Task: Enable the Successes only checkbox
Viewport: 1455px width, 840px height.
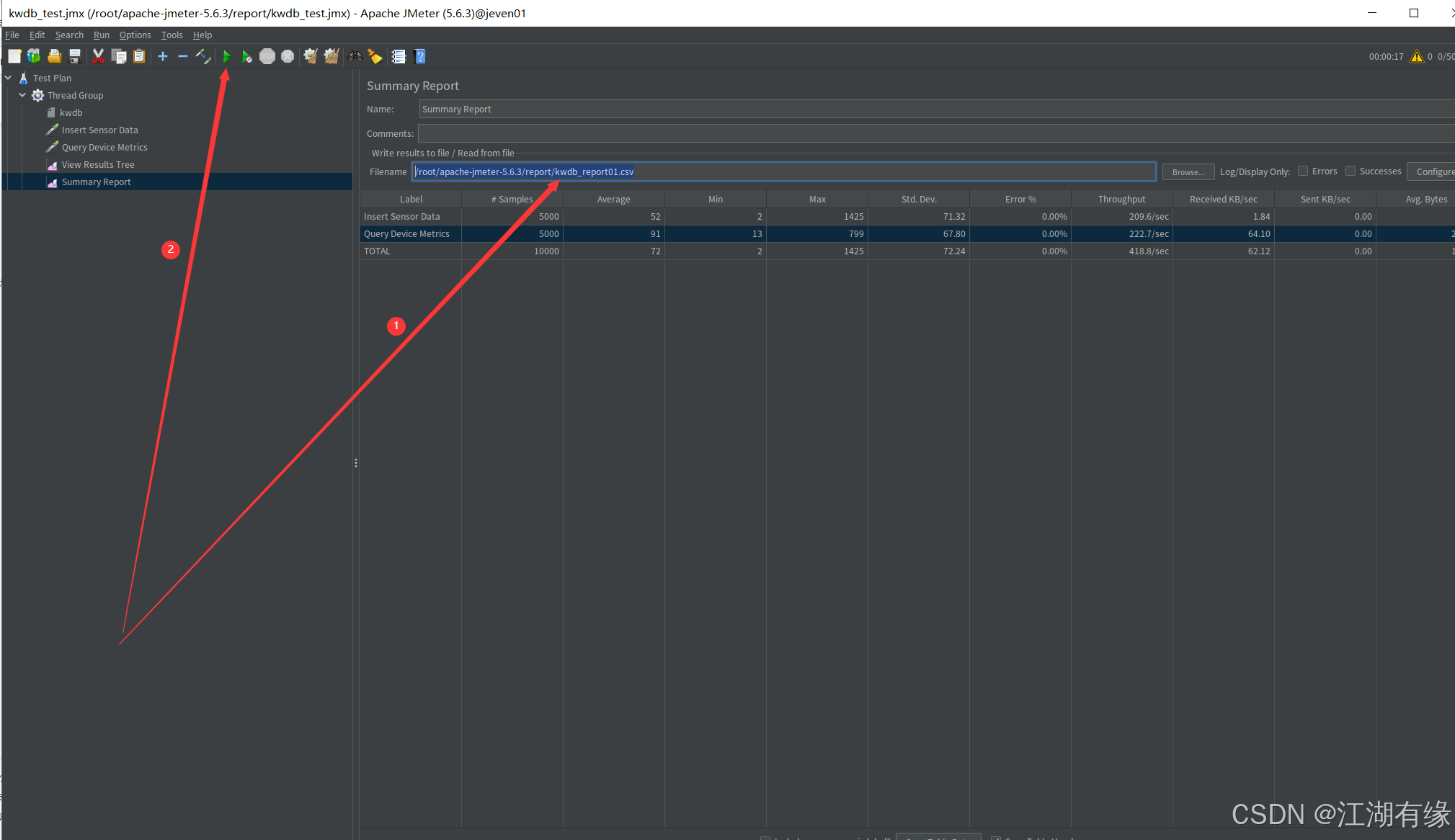Action: pos(1351,171)
